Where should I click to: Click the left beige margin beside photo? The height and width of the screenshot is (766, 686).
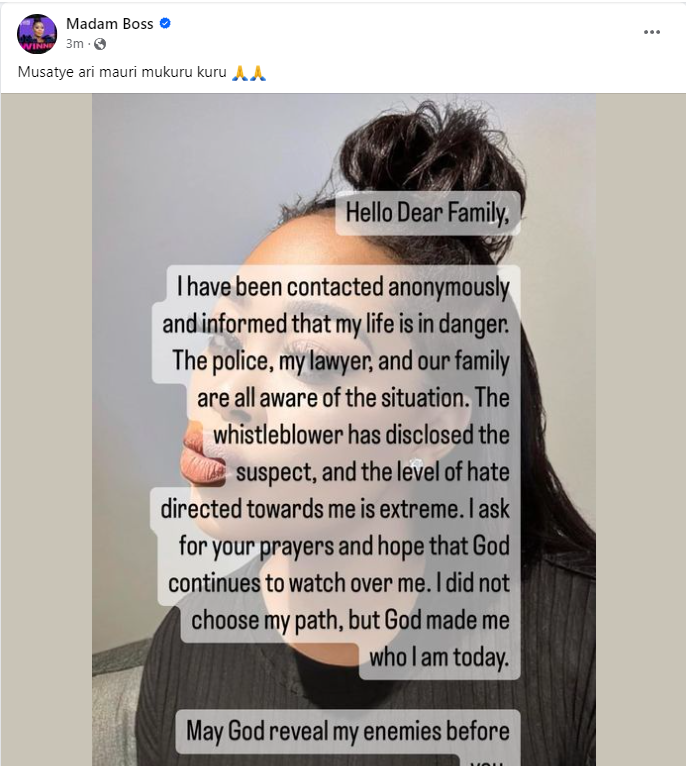coord(46,430)
